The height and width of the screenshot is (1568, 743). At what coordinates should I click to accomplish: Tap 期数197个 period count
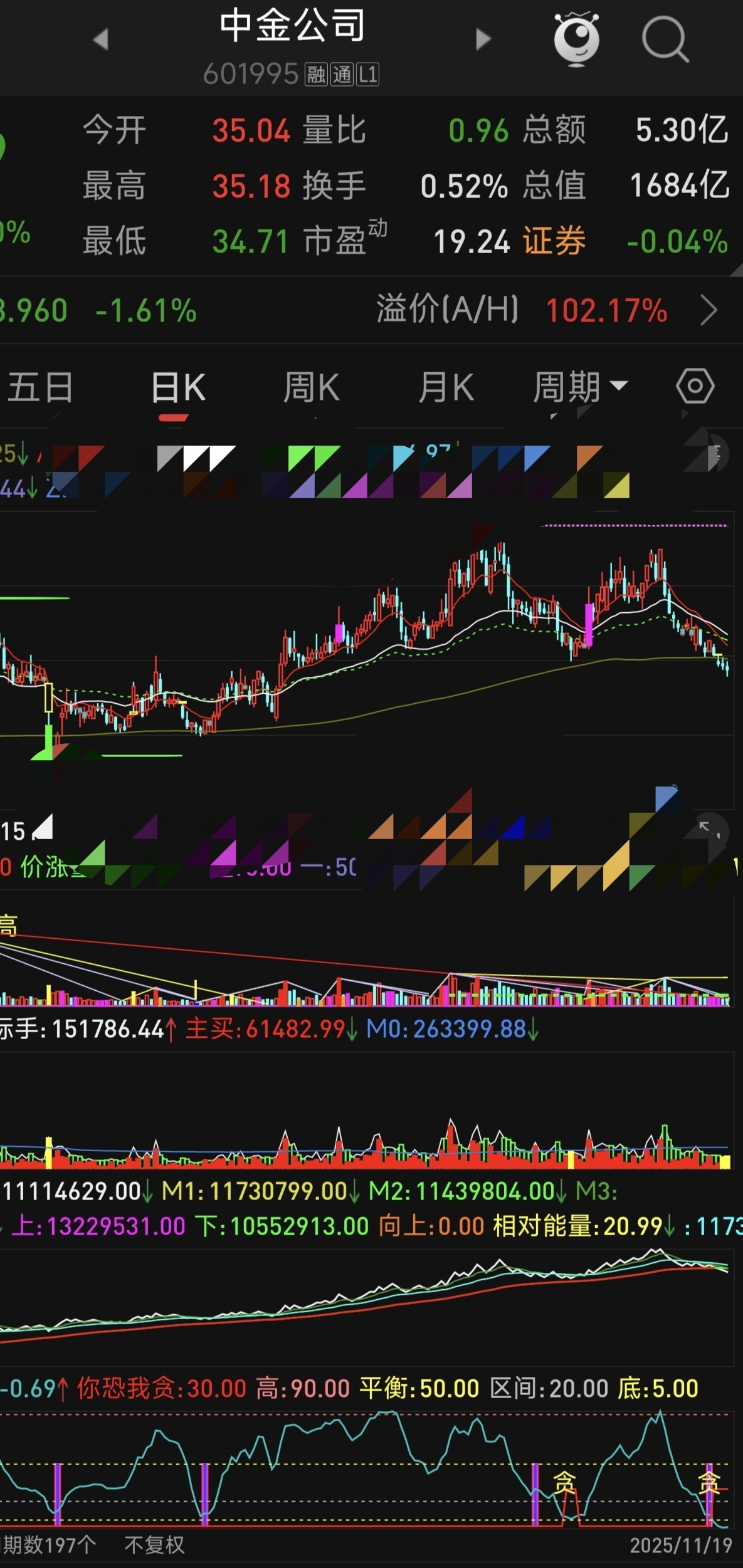point(49,1545)
